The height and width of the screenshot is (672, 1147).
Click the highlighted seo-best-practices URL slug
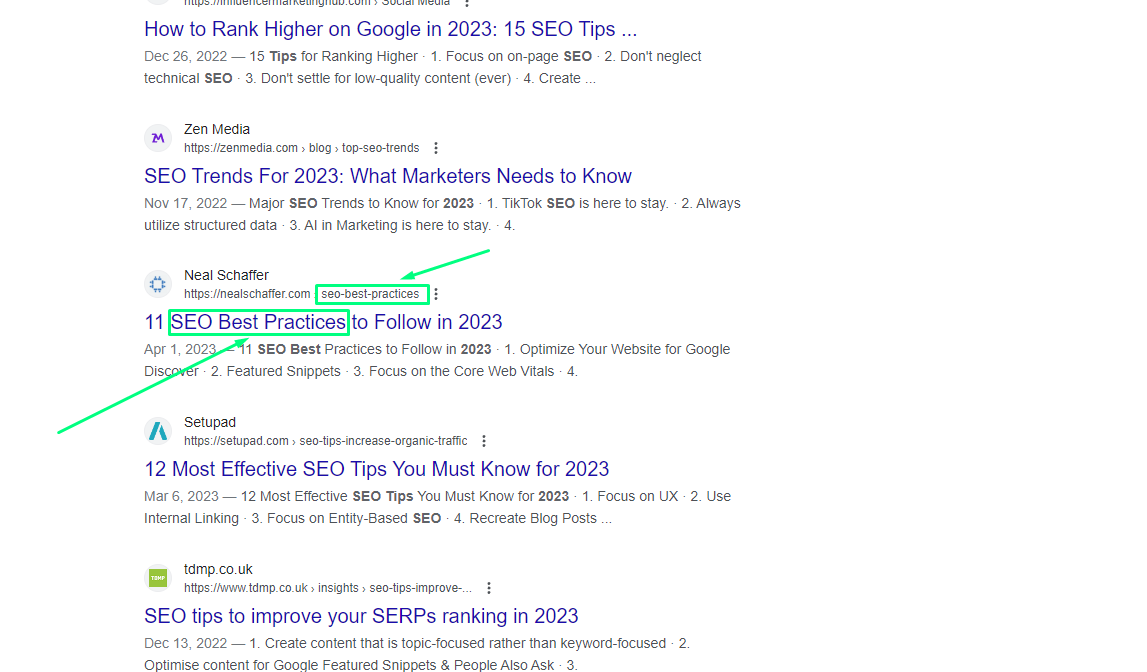tap(370, 294)
